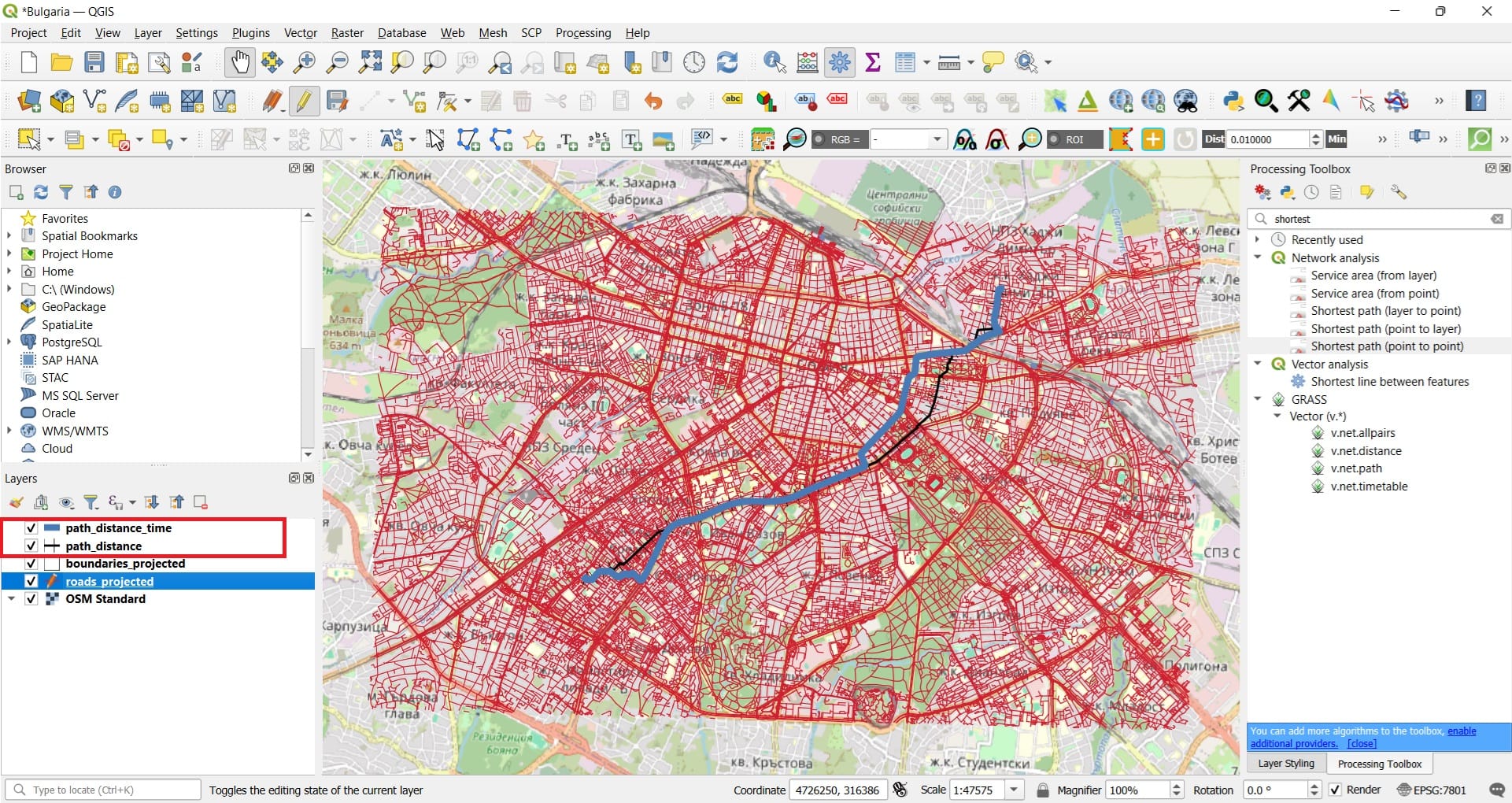The image size is (1512, 803).
Task: Open the attribute table icon
Action: (905, 62)
